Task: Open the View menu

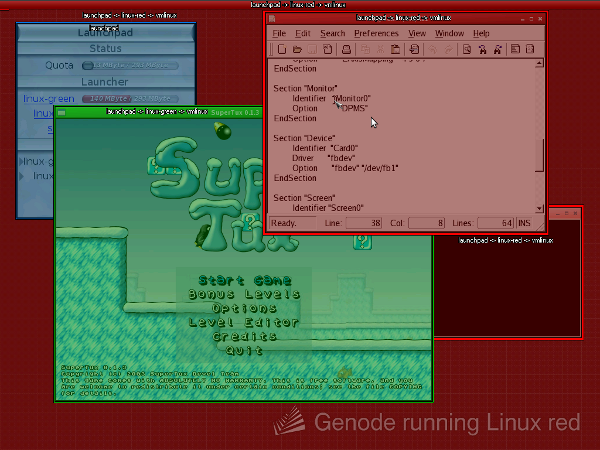Action: (x=417, y=33)
